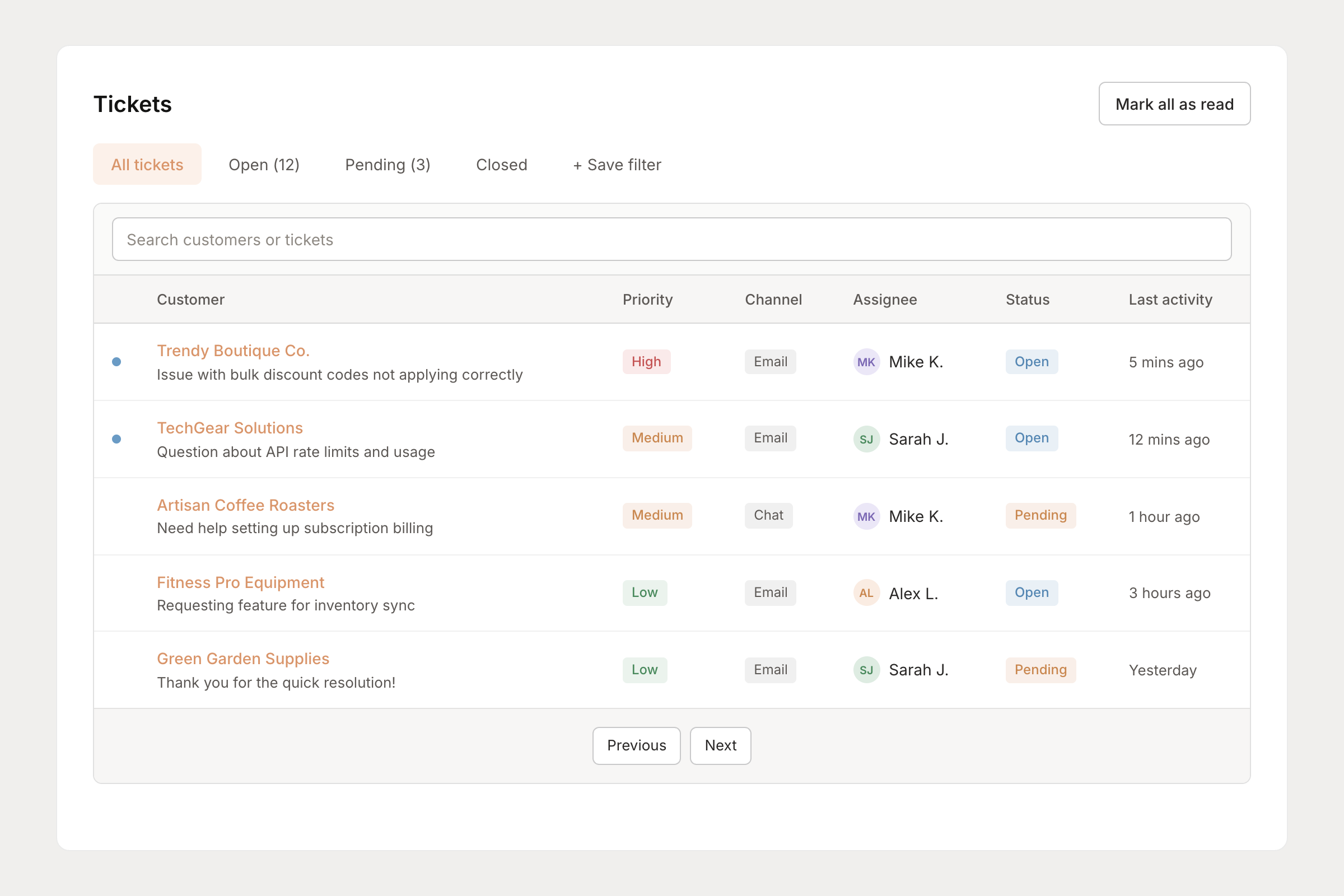Click Sarah J.'s avatar on Green Garden row
Viewport: 1344px width, 896px height.
pos(866,670)
